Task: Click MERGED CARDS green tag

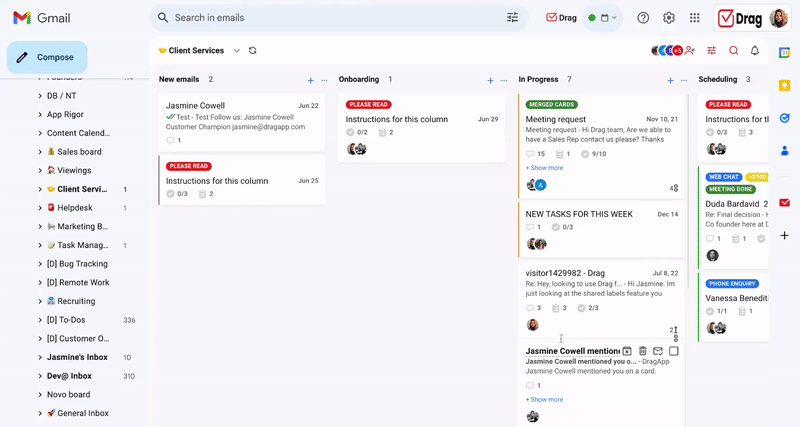Action: click(552, 105)
